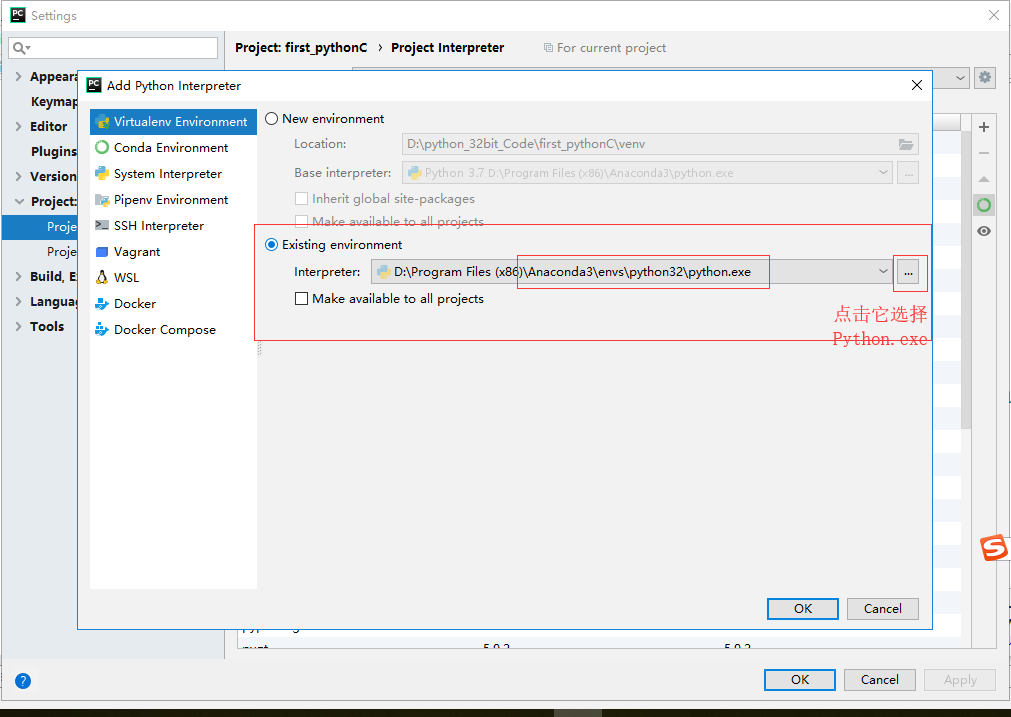Confirm interpreter selection with OK
Viewport: 1011px width, 717px height.
802,608
